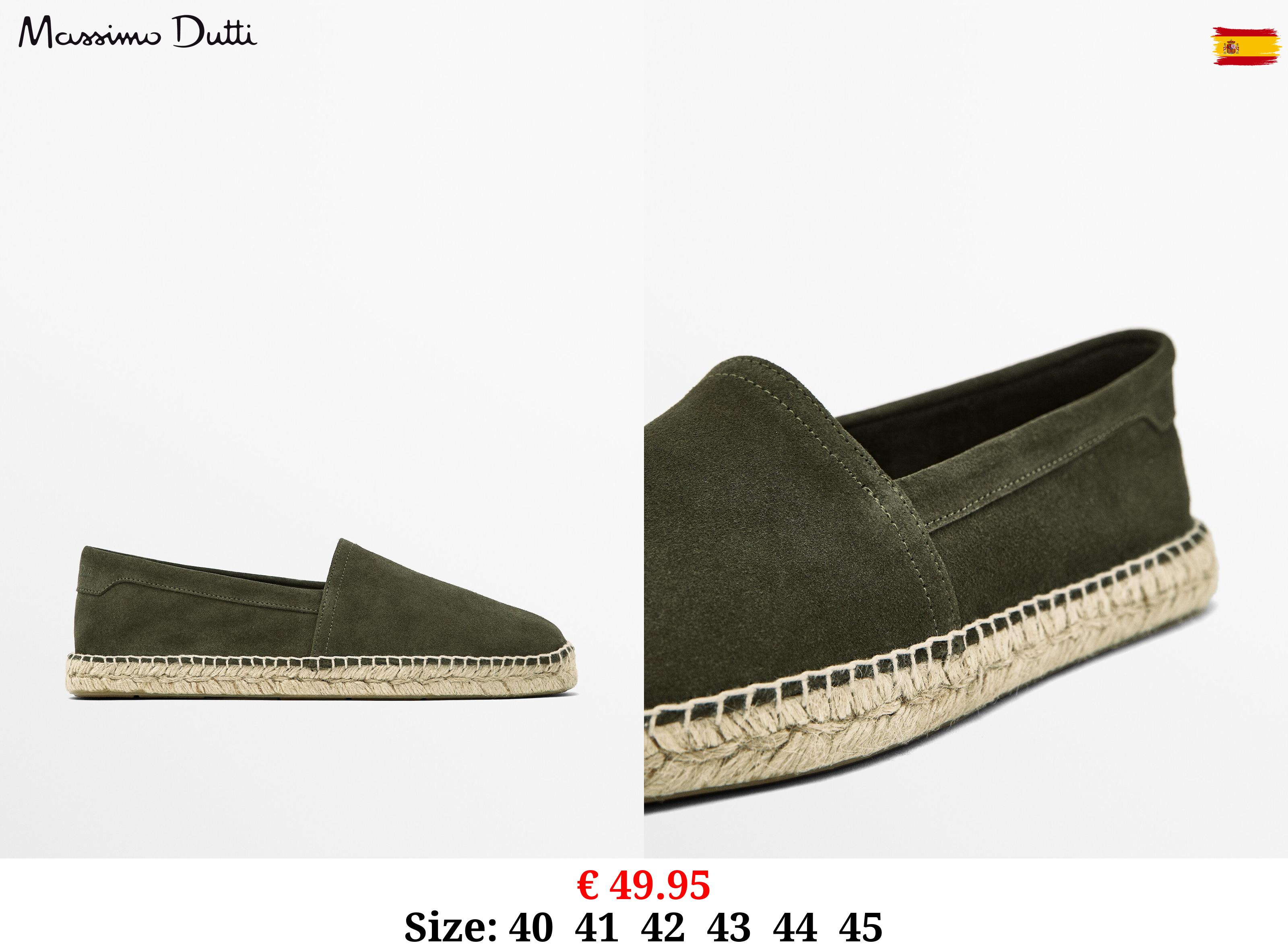Choose shoe size 41

(x=597, y=927)
